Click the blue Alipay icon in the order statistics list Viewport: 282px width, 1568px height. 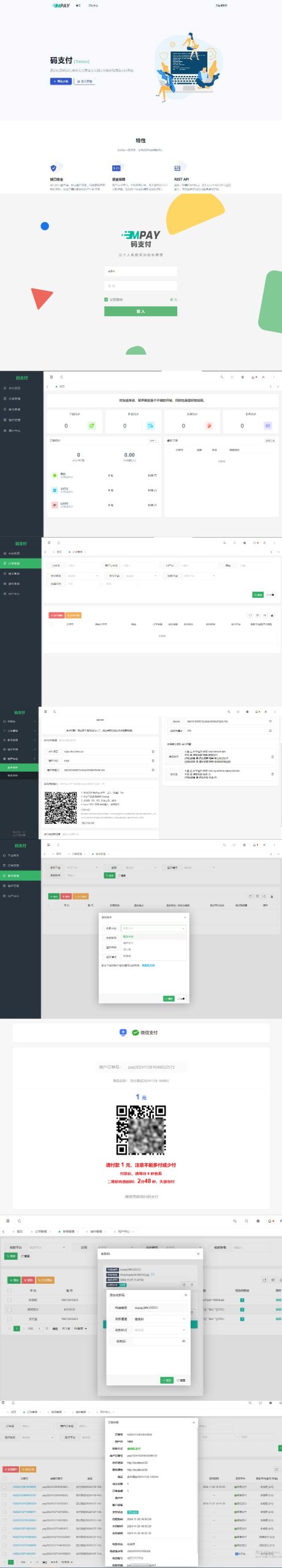point(55,490)
